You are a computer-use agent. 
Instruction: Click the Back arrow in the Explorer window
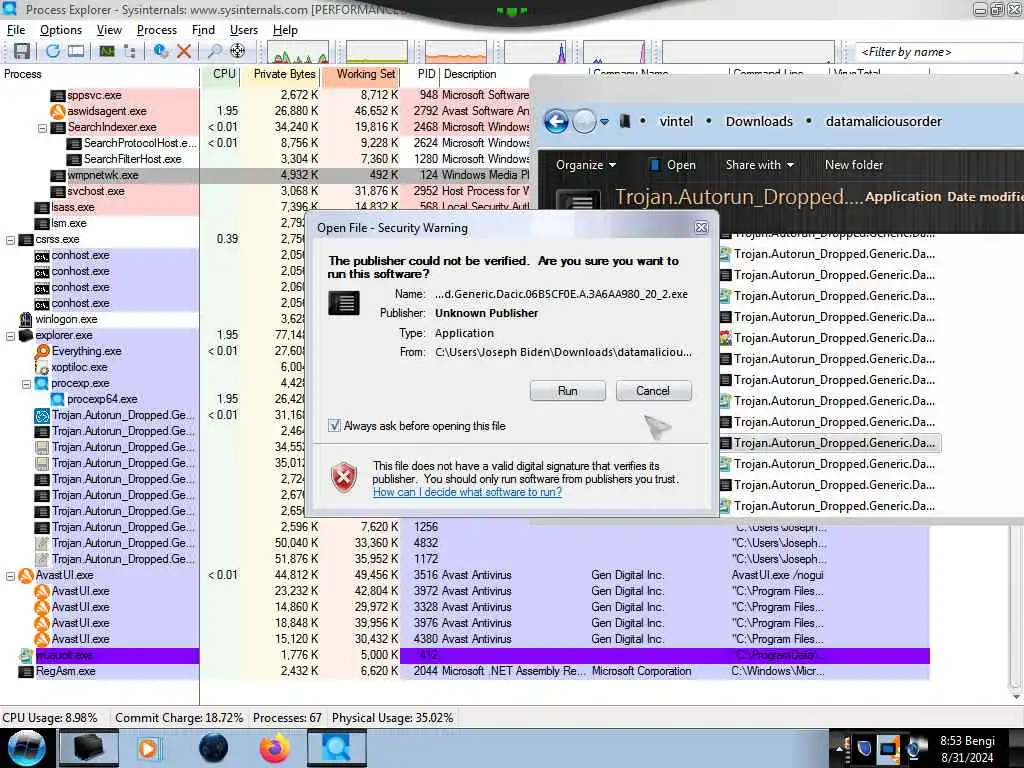pos(556,121)
